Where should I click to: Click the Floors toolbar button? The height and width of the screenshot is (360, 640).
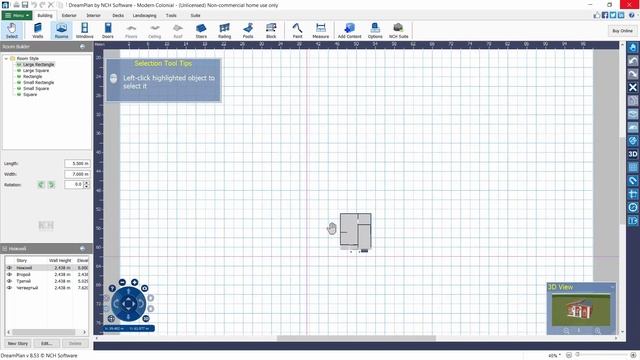(131, 31)
